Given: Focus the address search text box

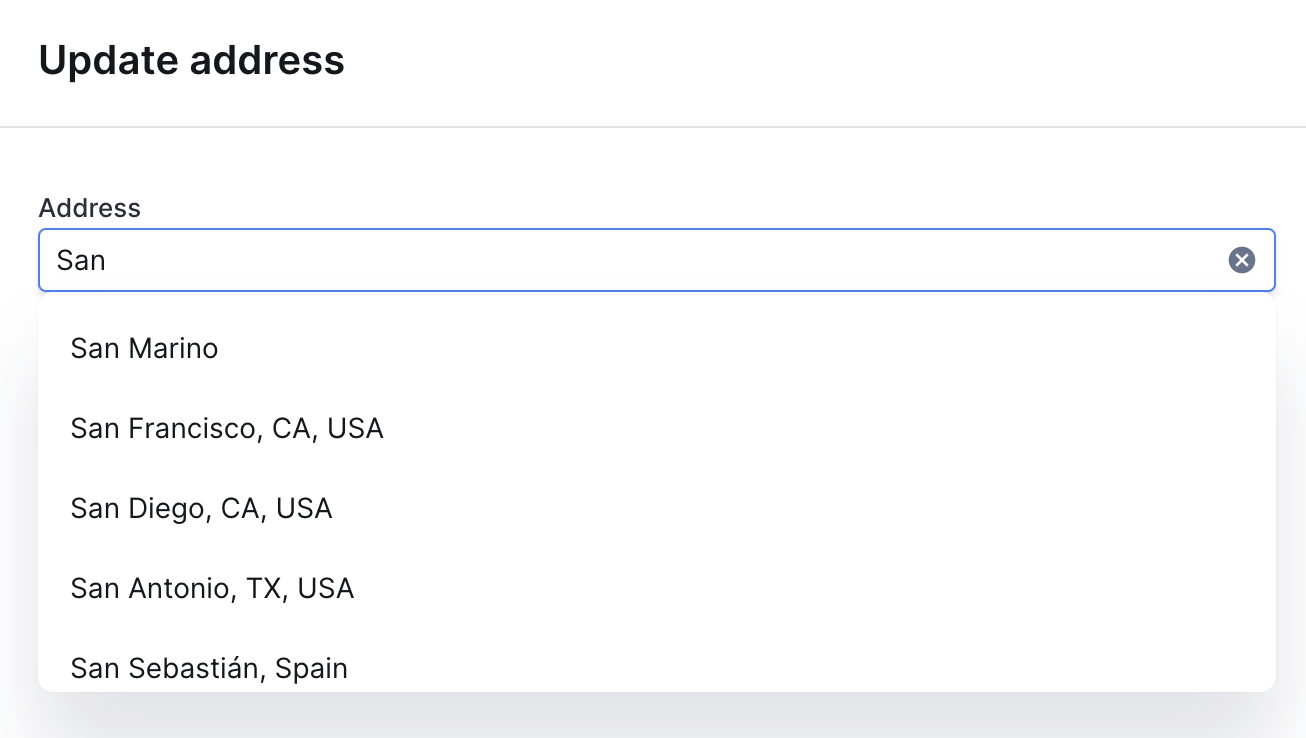Looking at the screenshot, I should (x=640, y=261).
